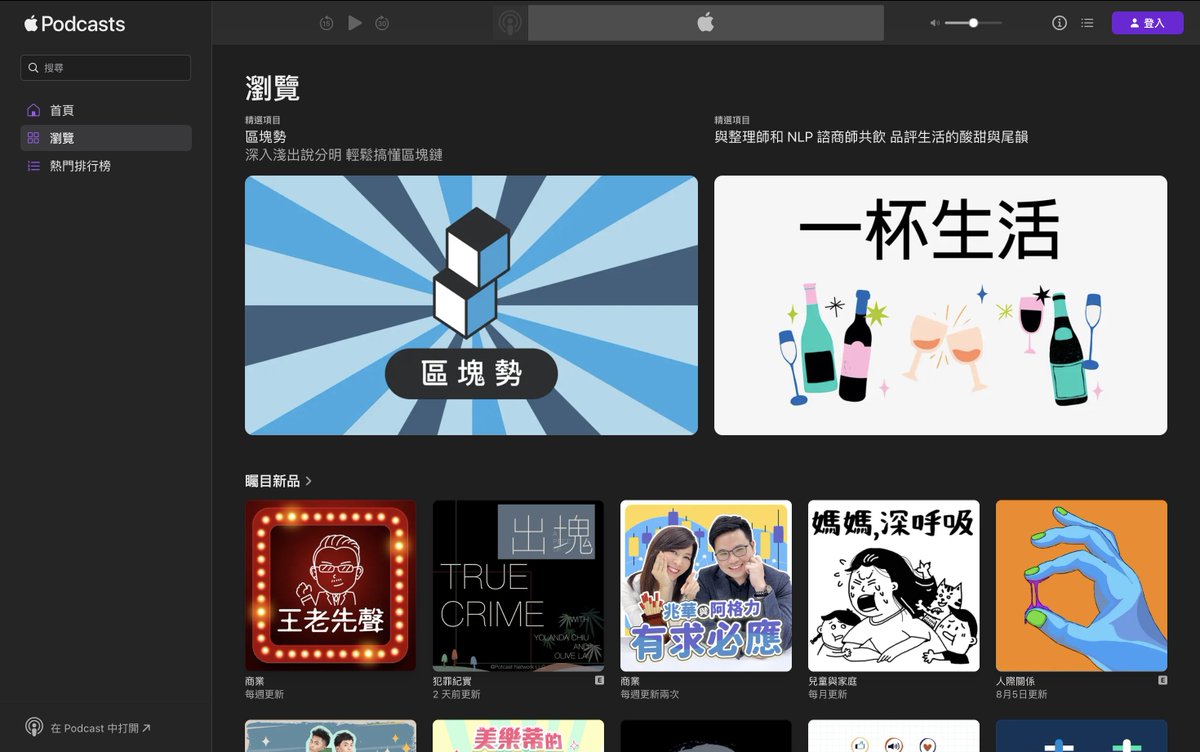
Task: Expand the 矚目新品 section via its chevron
Action: pos(308,480)
